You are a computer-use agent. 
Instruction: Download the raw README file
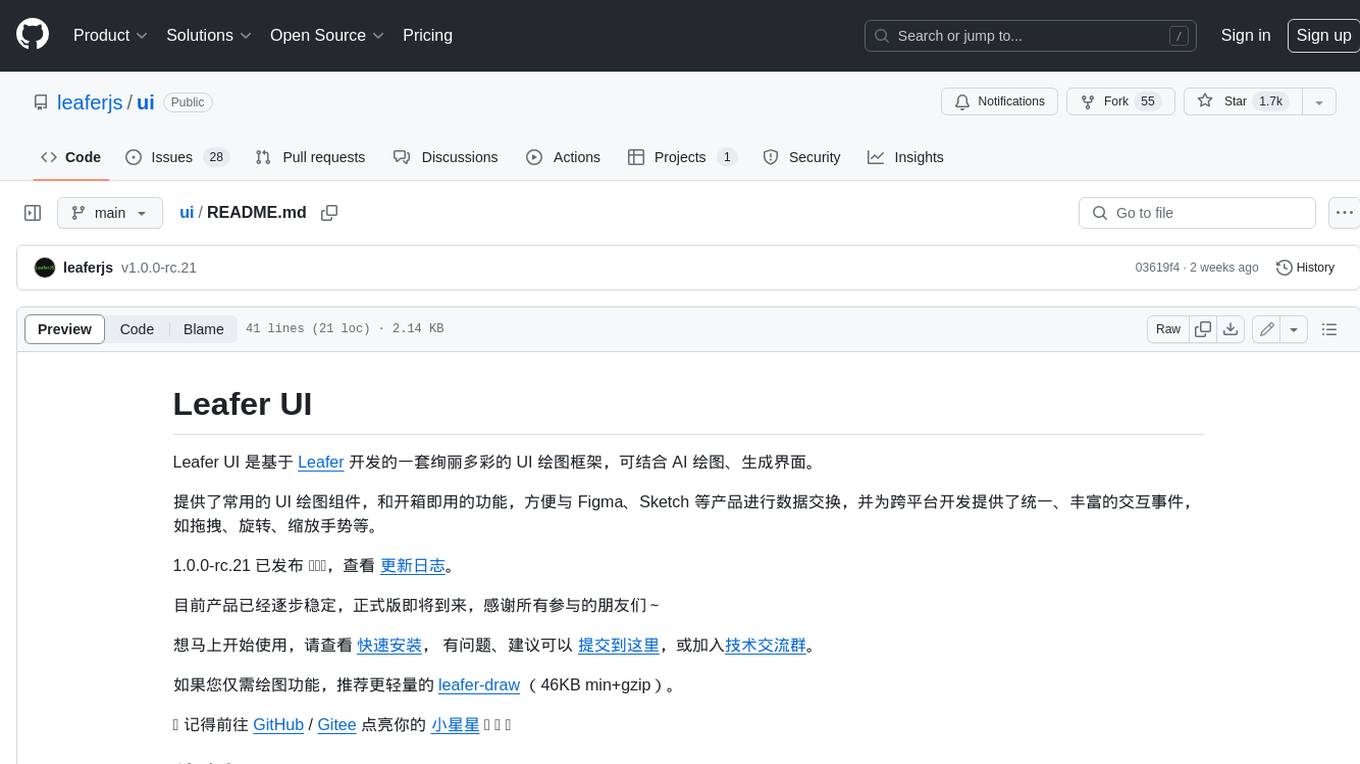1231,329
